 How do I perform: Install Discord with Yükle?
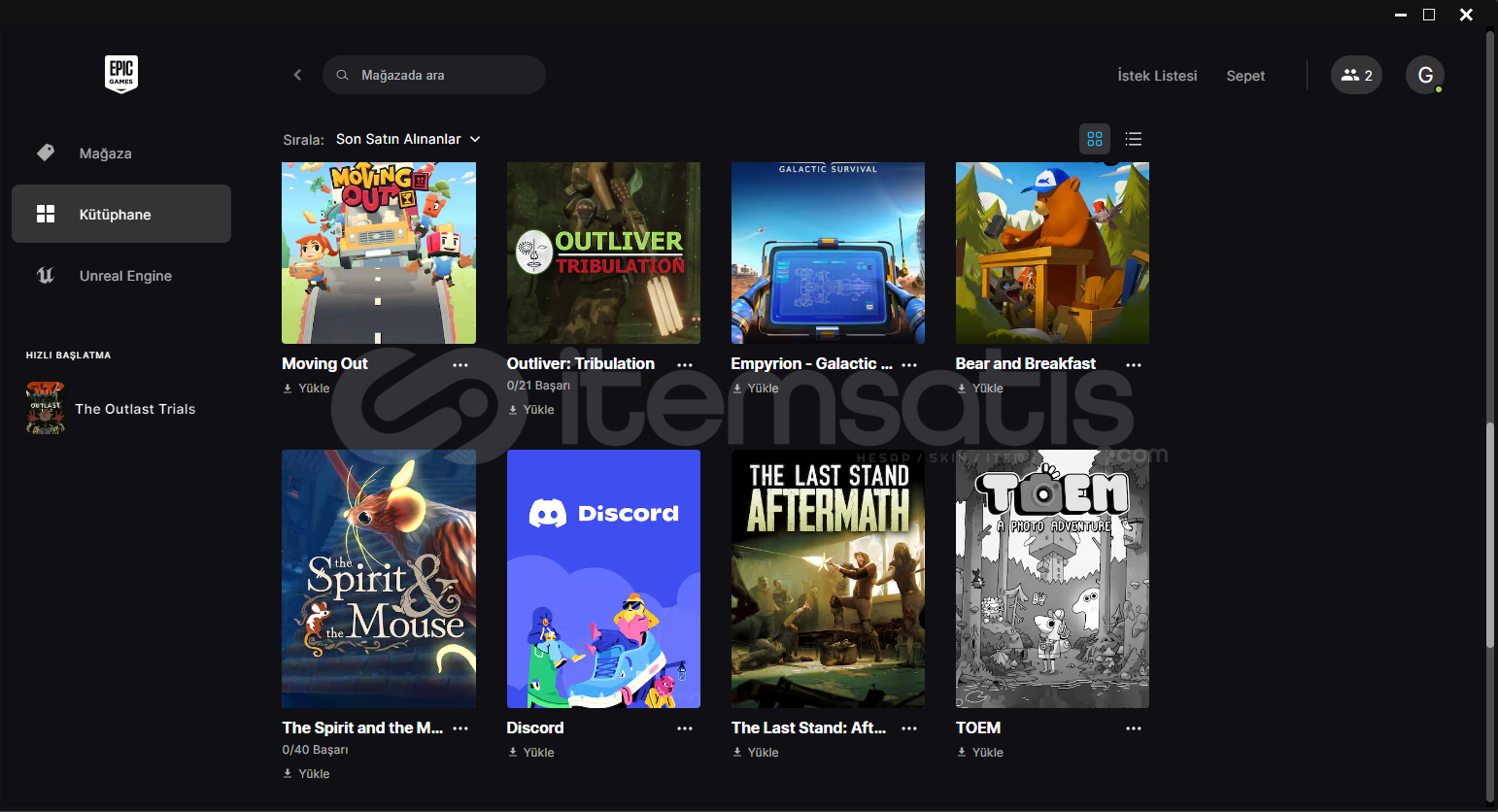pos(530,753)
